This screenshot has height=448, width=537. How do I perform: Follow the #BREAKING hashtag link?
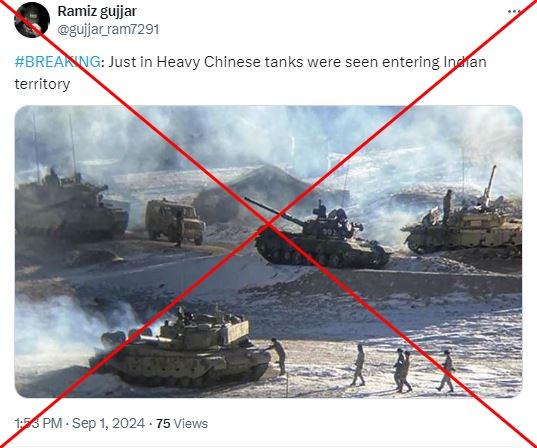pos(58,62)
